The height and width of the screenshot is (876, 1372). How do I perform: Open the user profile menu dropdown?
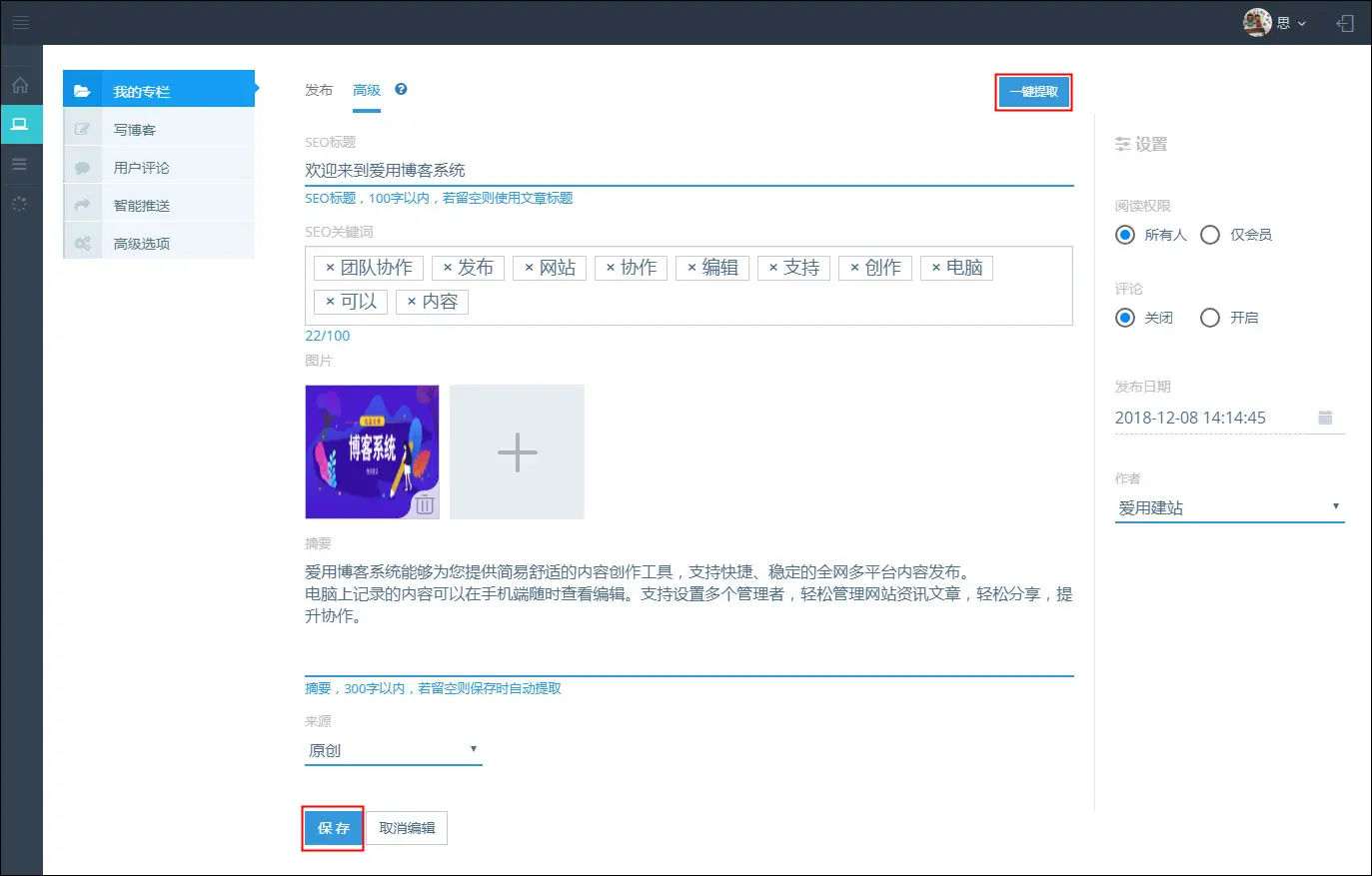[x=1275, y=22]
